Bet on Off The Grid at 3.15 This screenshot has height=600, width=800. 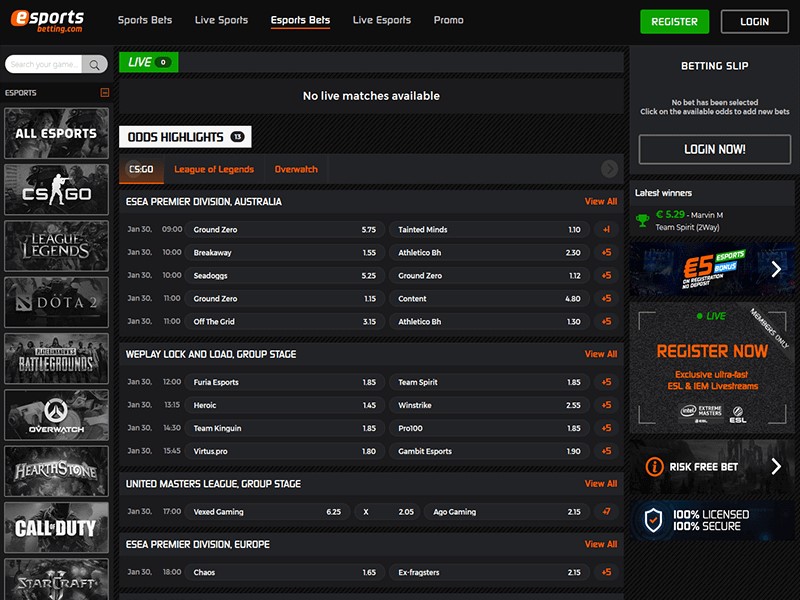tap(285, 321)
